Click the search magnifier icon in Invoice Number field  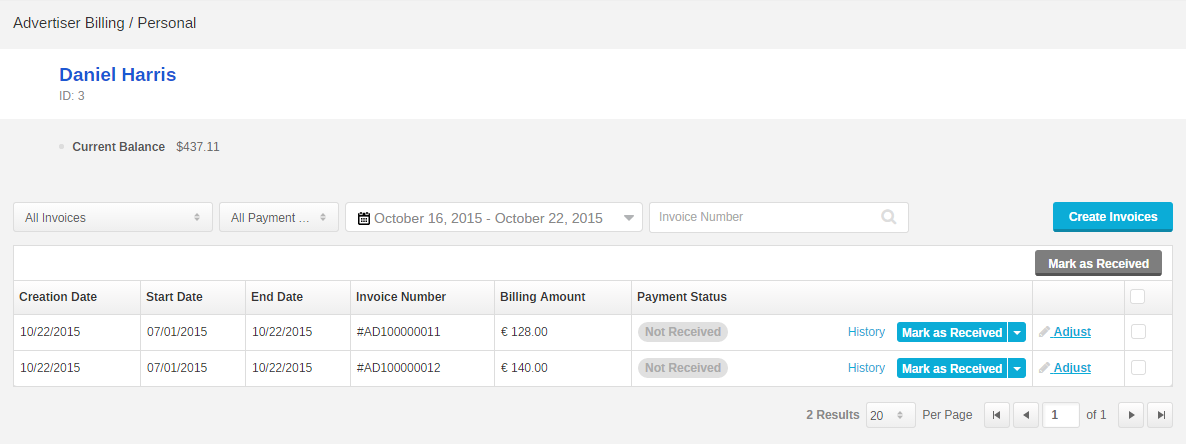[x=889, y=217]
